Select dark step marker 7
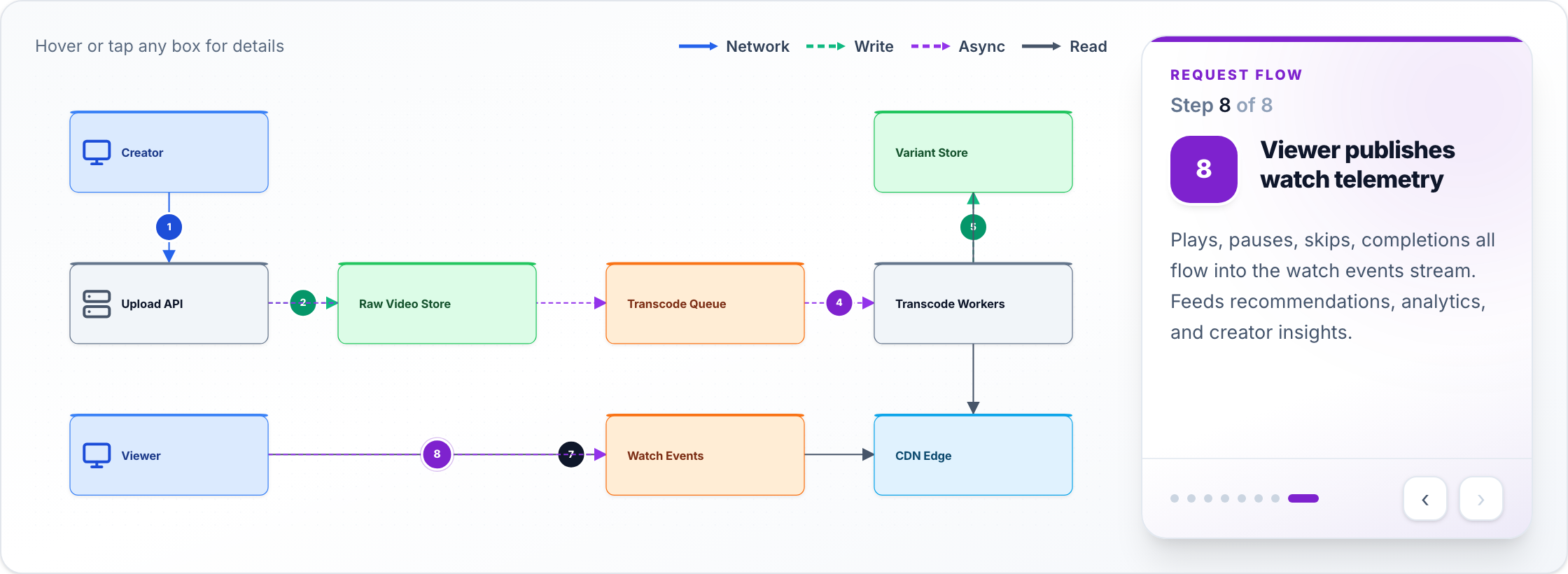This screenshot has width=1568, height=574. (571, 454)
